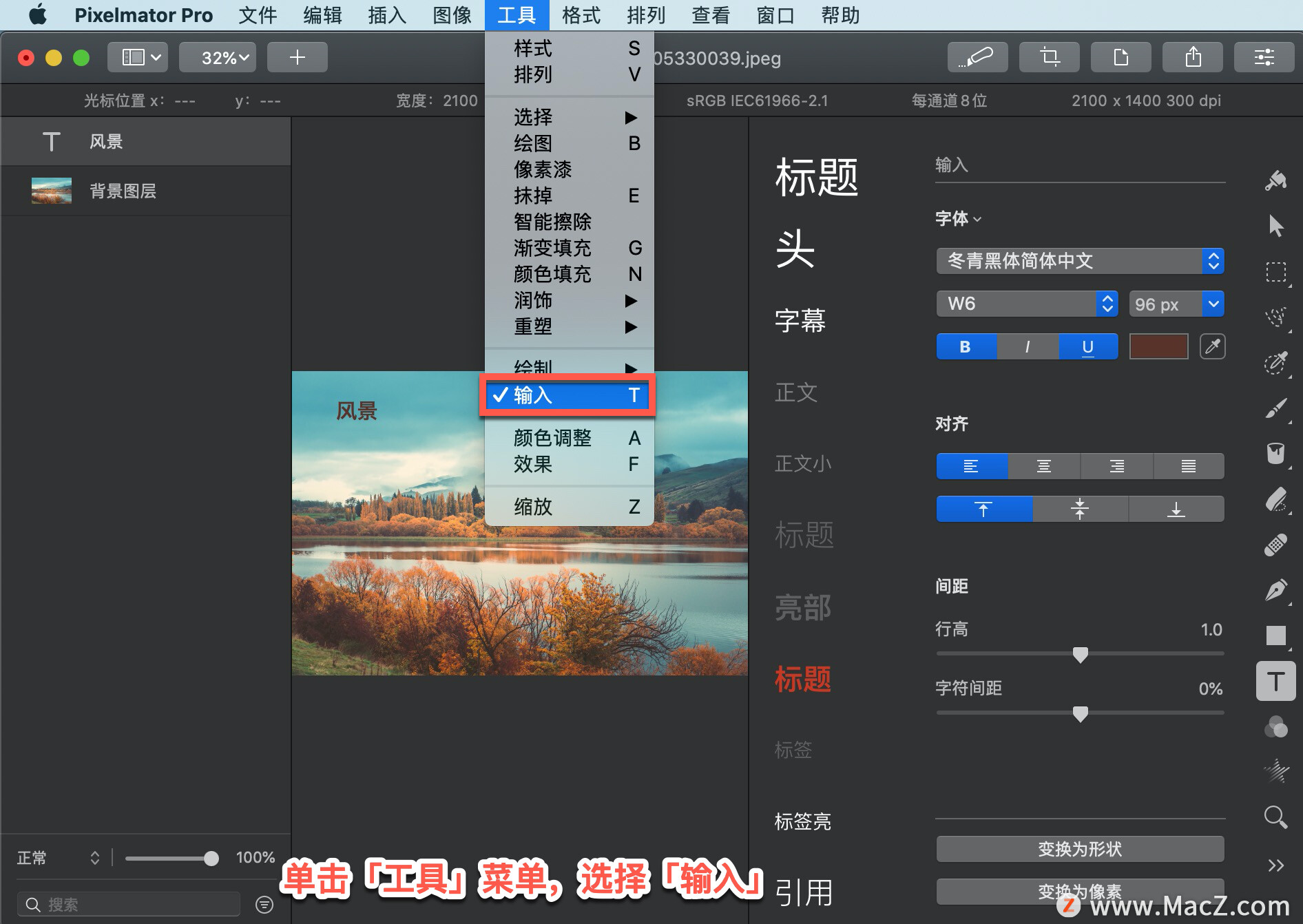Select the Shape square tool

pos(1275,635)
